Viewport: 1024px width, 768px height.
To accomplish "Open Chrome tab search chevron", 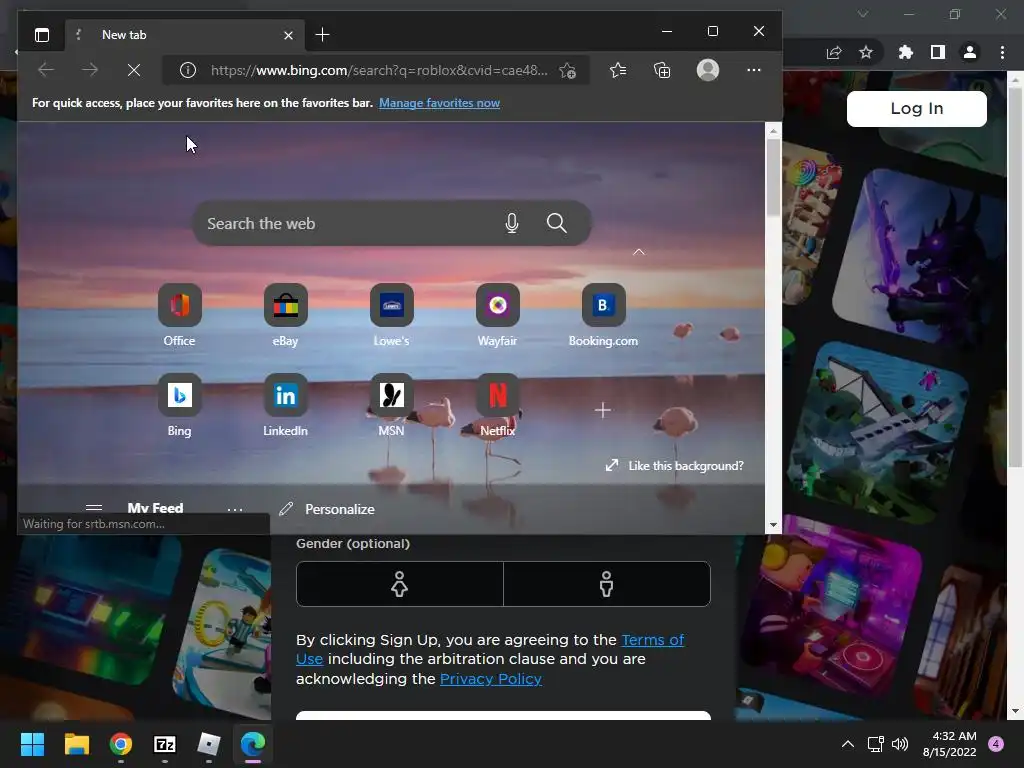I will click(x=863, y=14).
